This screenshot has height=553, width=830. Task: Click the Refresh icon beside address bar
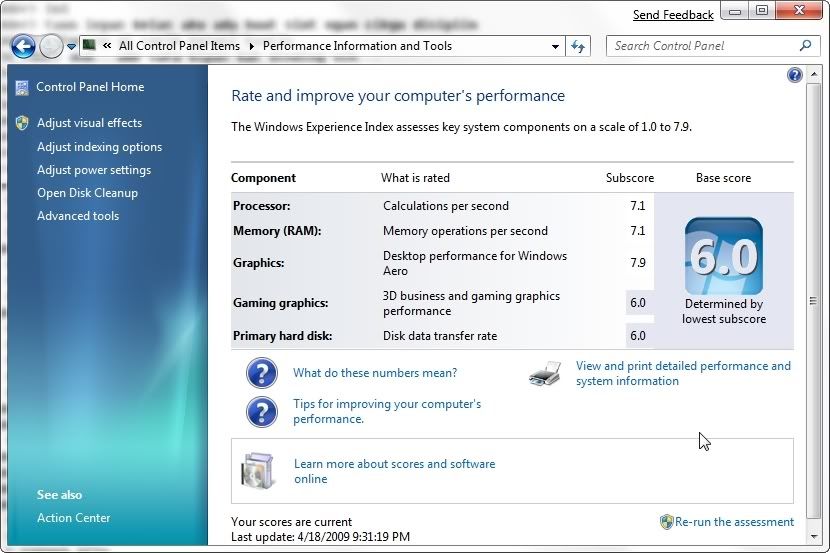click(x=578, y=46)
